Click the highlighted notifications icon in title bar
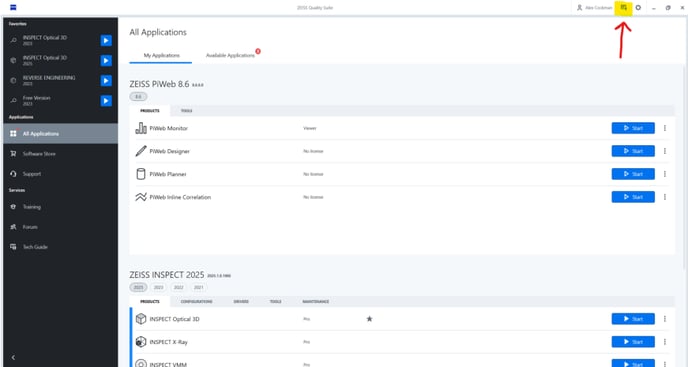Image resolution: width=688 pixels, height=367 pixels. pyautogui.click(x=623, y=7)
